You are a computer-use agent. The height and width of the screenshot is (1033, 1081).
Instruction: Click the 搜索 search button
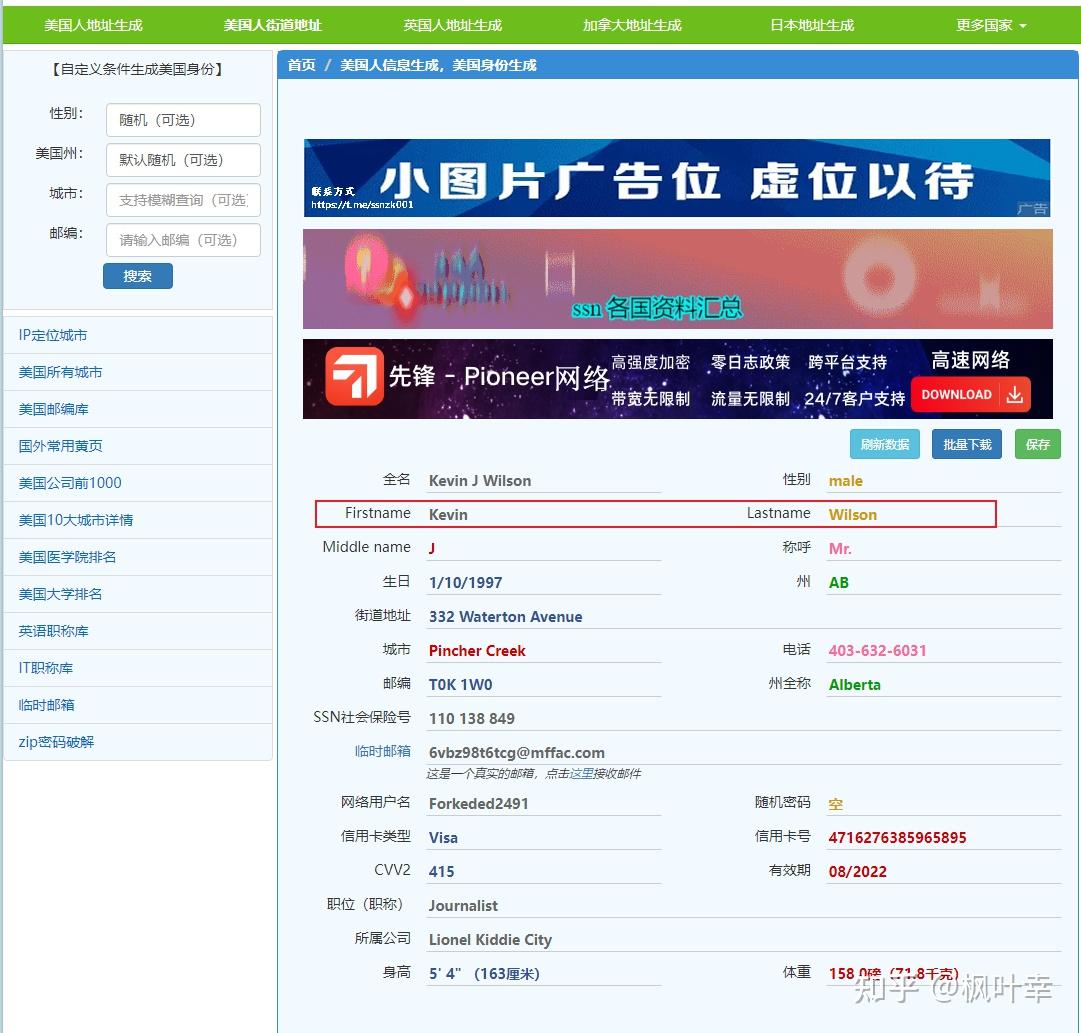(137, 277)
